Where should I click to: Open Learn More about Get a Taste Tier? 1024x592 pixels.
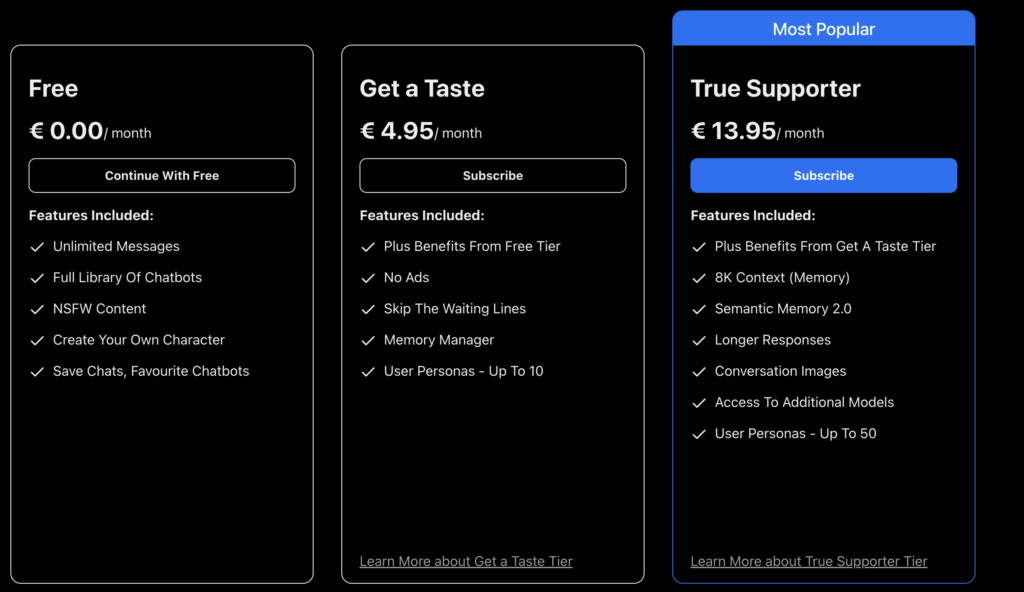click(466, 561)
